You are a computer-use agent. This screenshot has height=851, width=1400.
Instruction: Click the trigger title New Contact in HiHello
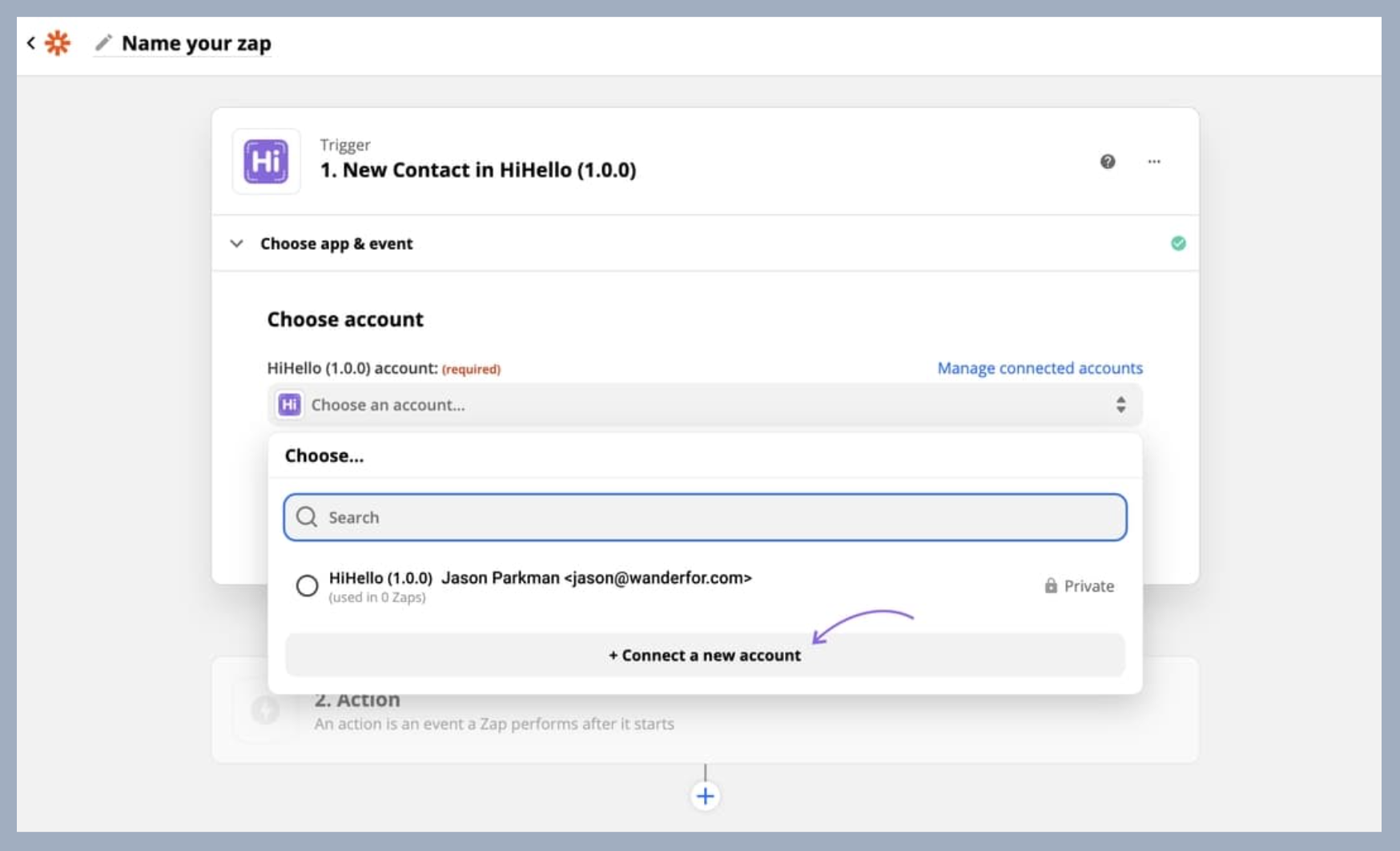tap(478, 170)
